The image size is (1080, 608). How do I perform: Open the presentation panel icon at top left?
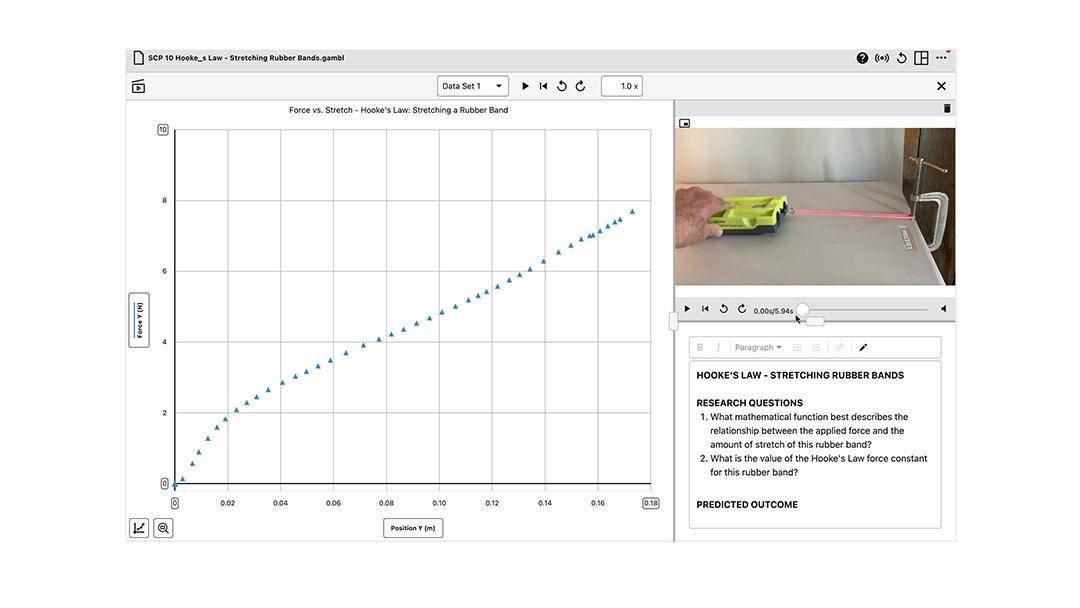pos(138,87)
